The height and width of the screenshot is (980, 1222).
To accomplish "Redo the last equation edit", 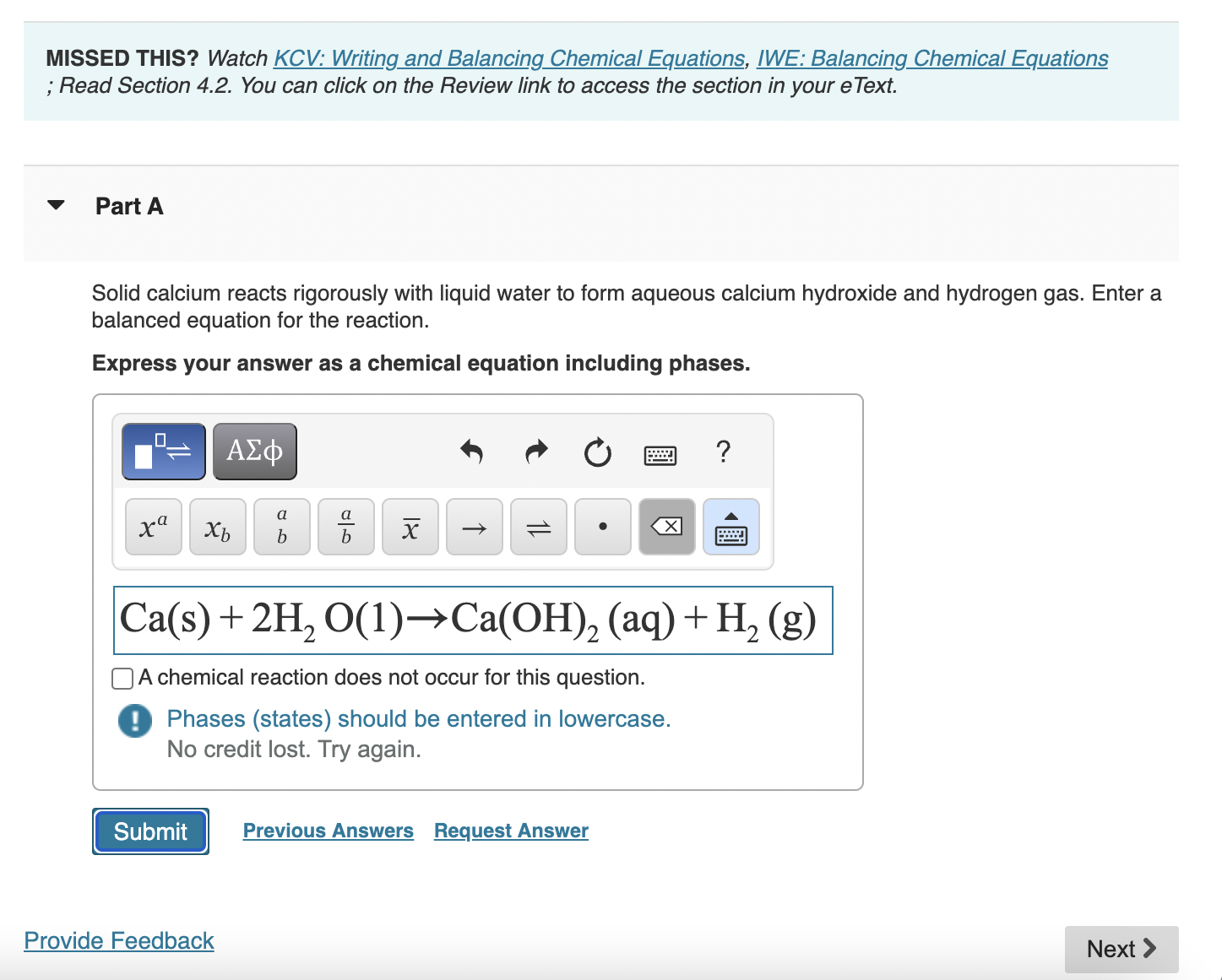I will (x=535, y=452).
